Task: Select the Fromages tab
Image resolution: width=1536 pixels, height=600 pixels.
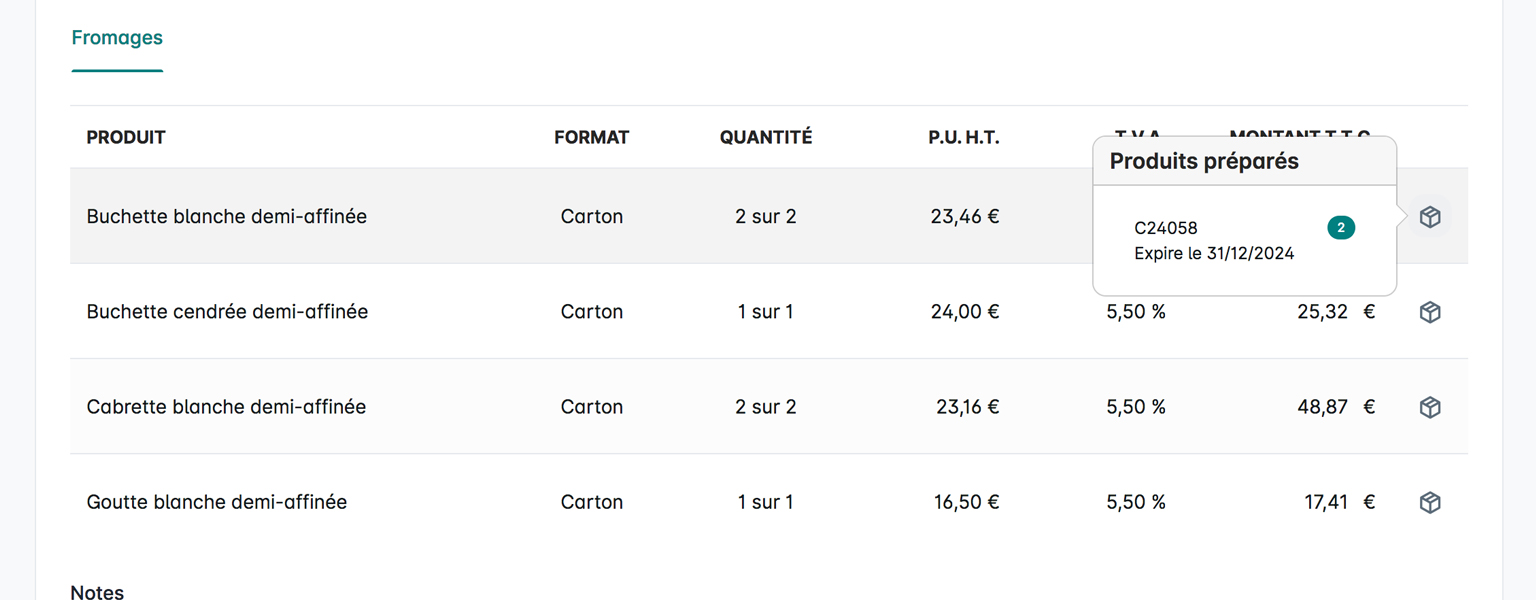Action: tap(117, 38)
